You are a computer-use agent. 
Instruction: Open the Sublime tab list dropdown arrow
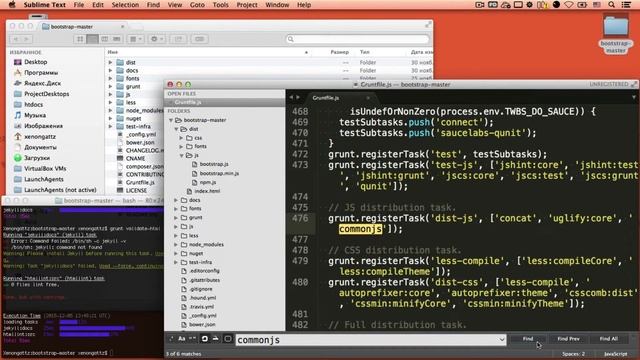[x=634, y=98]
